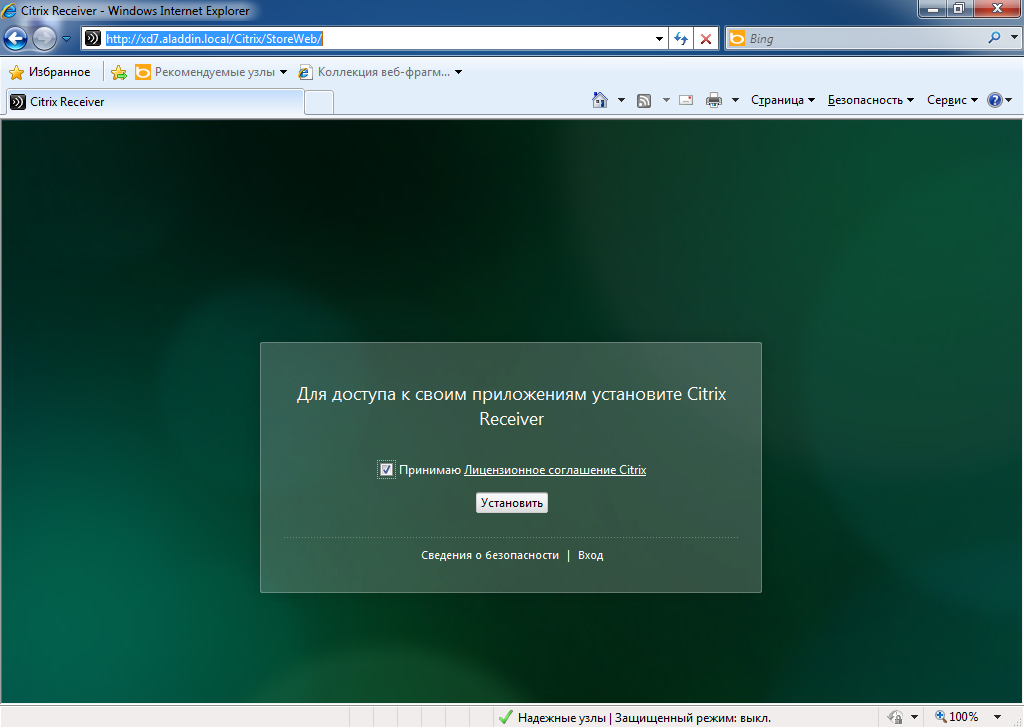Image resolution: width=1024 pixels, height=728 pixels.
Task: Open Лицензионное соглашение Citrix link
Action: click(554, 469)
